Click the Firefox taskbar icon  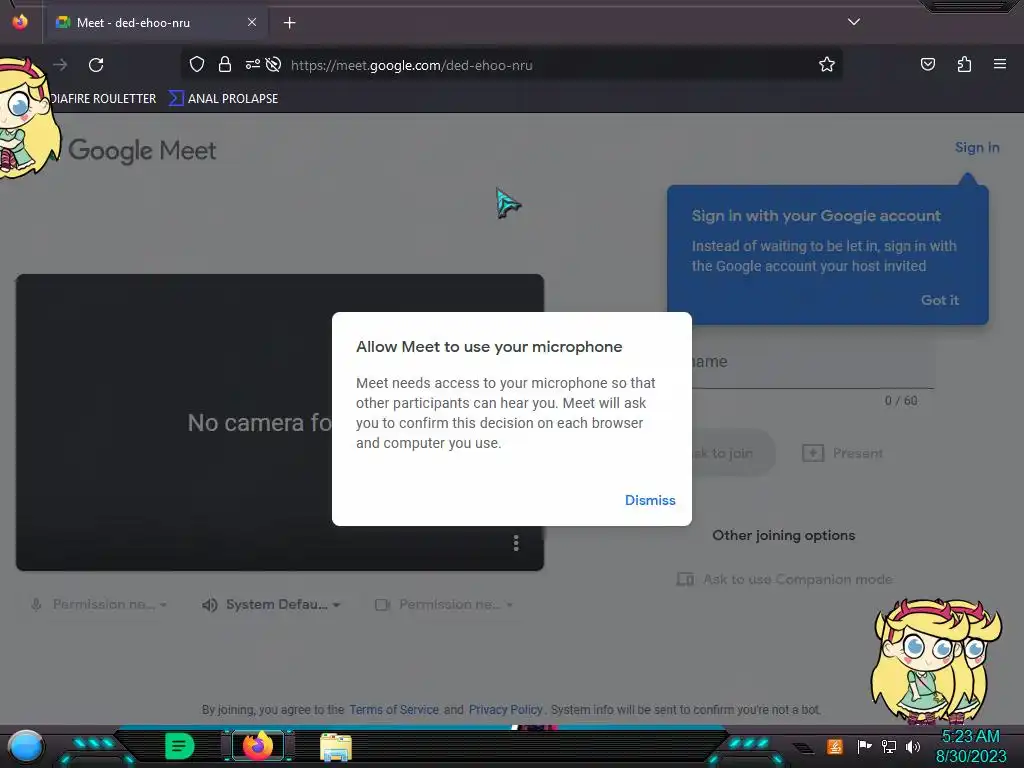[x=258, y=746]
